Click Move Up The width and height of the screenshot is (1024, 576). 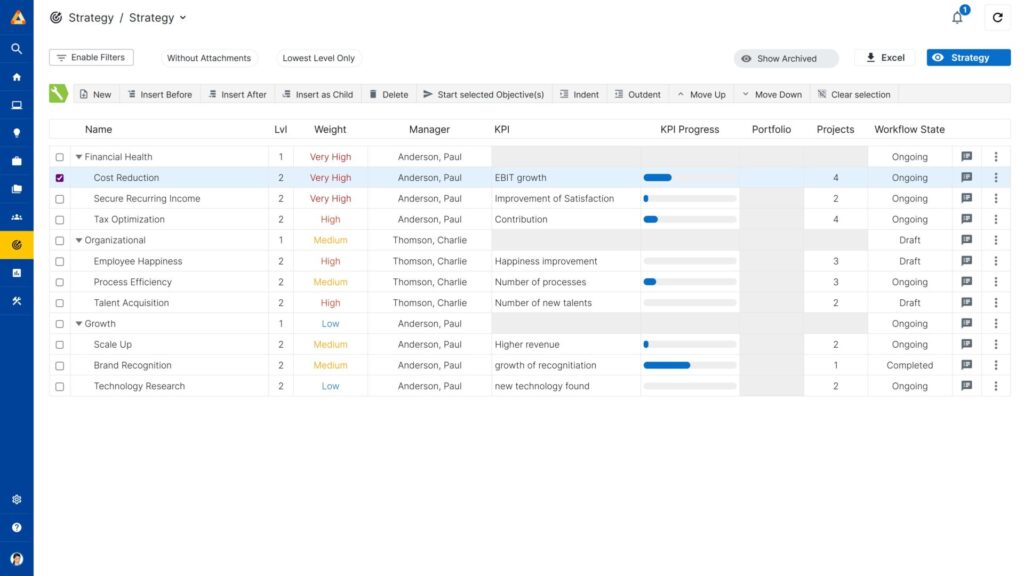[701, 94]
